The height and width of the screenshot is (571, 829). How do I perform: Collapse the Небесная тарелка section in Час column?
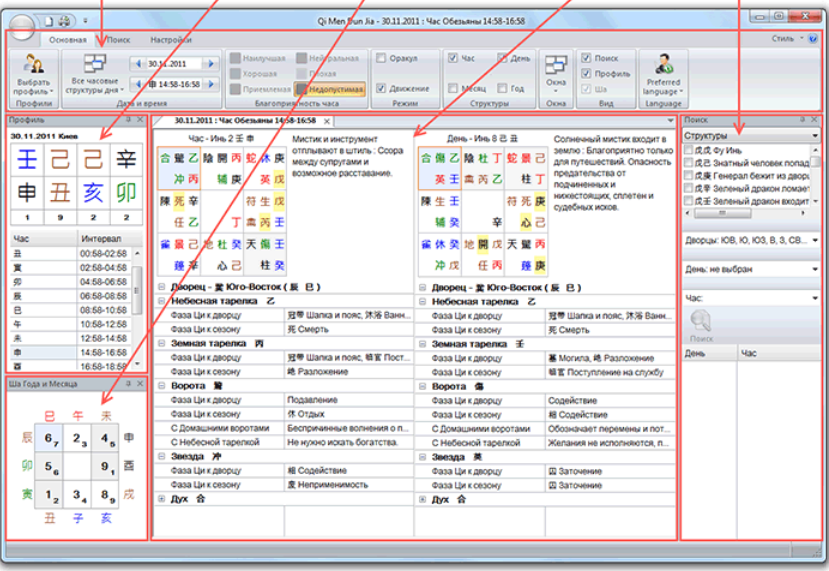(x=162, y=300)
